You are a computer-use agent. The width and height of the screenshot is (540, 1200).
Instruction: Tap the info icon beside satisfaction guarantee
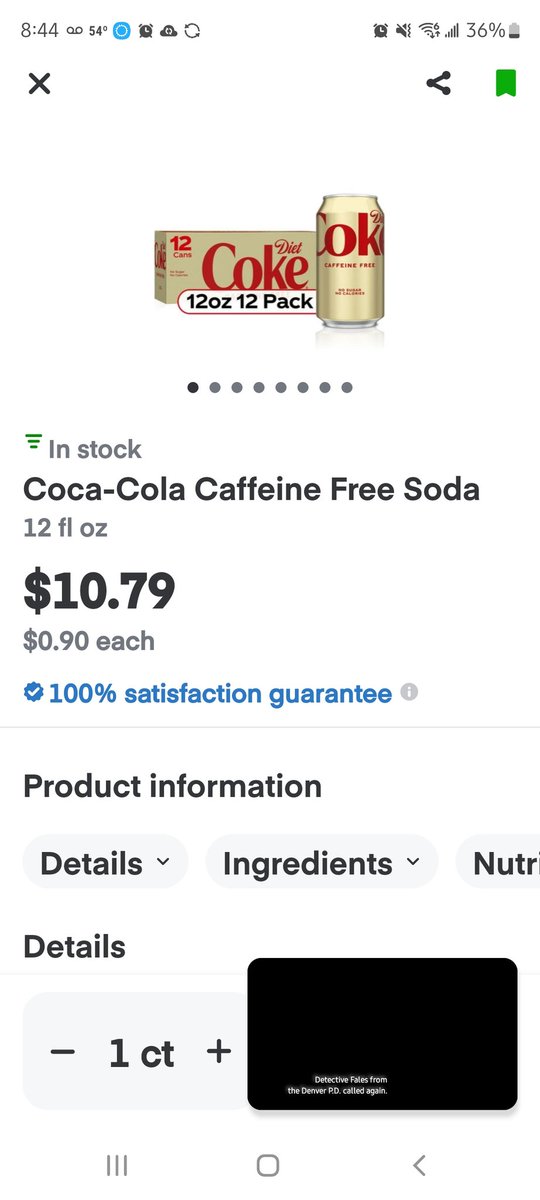point(408,692)
